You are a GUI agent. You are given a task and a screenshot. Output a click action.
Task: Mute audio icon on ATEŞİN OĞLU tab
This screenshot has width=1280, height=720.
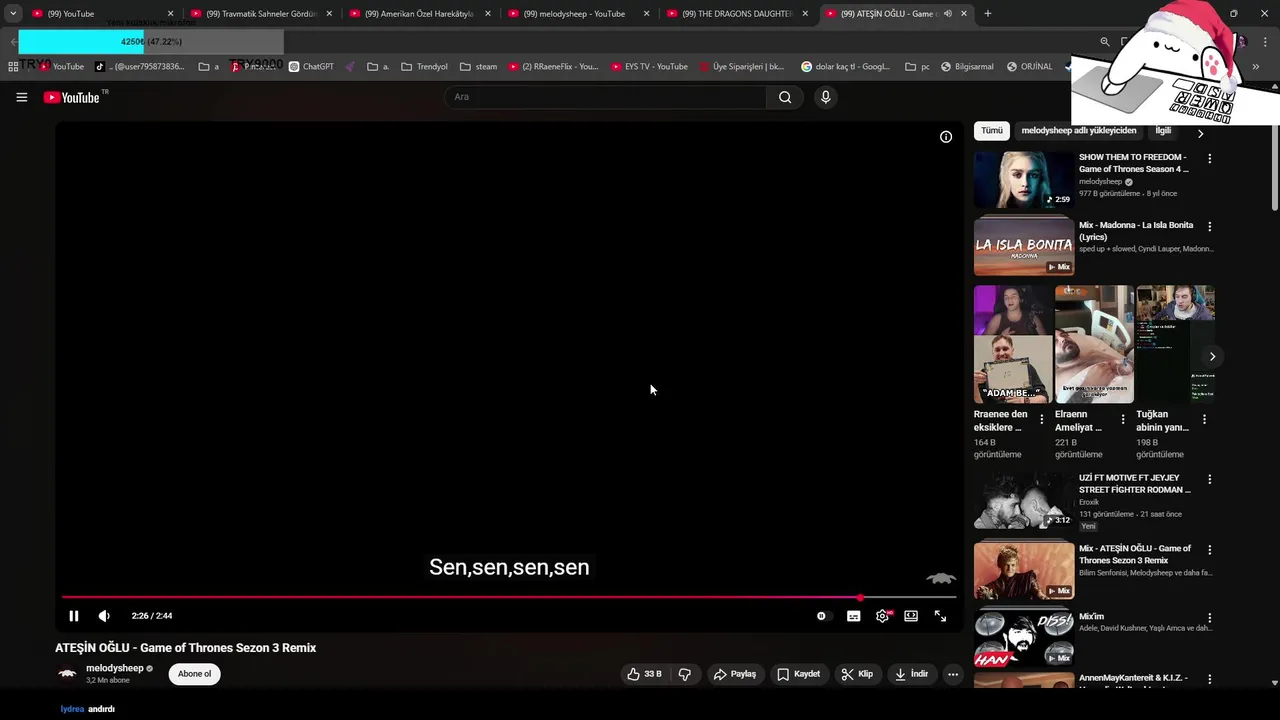(947, 14)
